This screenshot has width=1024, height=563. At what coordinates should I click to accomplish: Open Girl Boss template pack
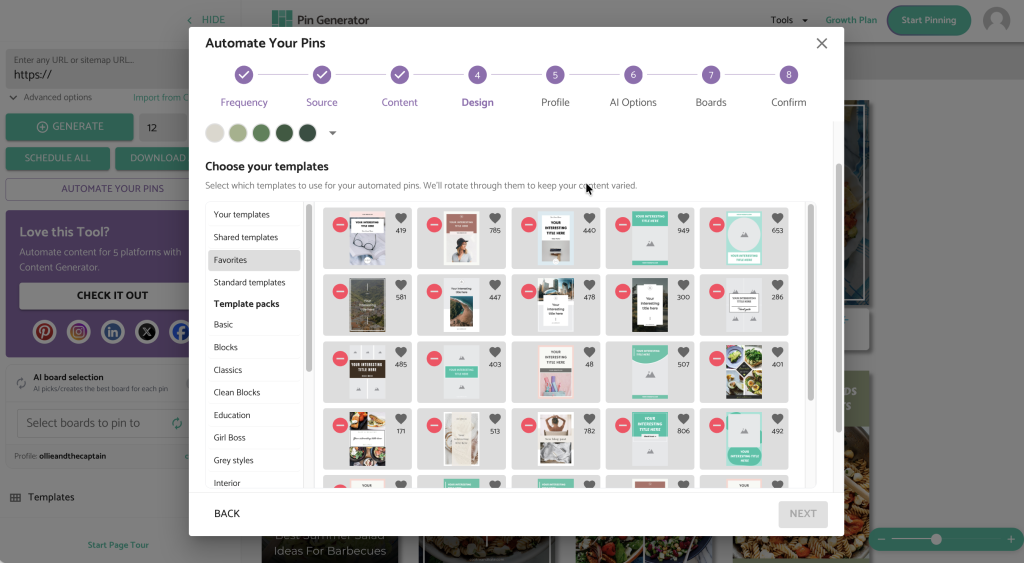pos(254,438)
